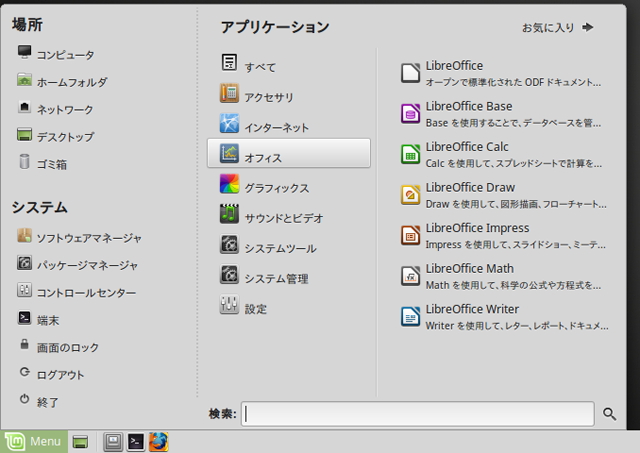Click the 画面のロック lock screen icon
640x453 pixels.
(x=24, y=344)
